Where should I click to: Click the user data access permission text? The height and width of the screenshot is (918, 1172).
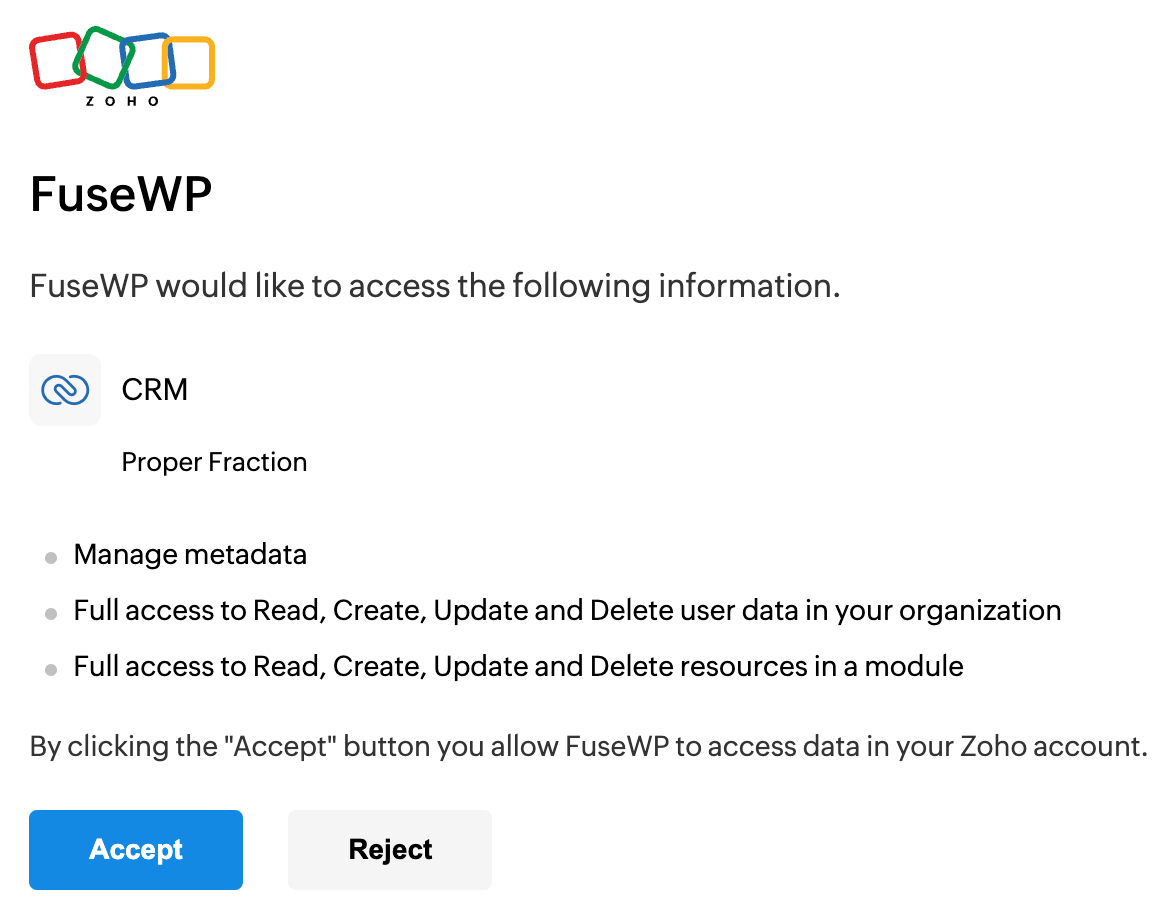tap(566, 610)
